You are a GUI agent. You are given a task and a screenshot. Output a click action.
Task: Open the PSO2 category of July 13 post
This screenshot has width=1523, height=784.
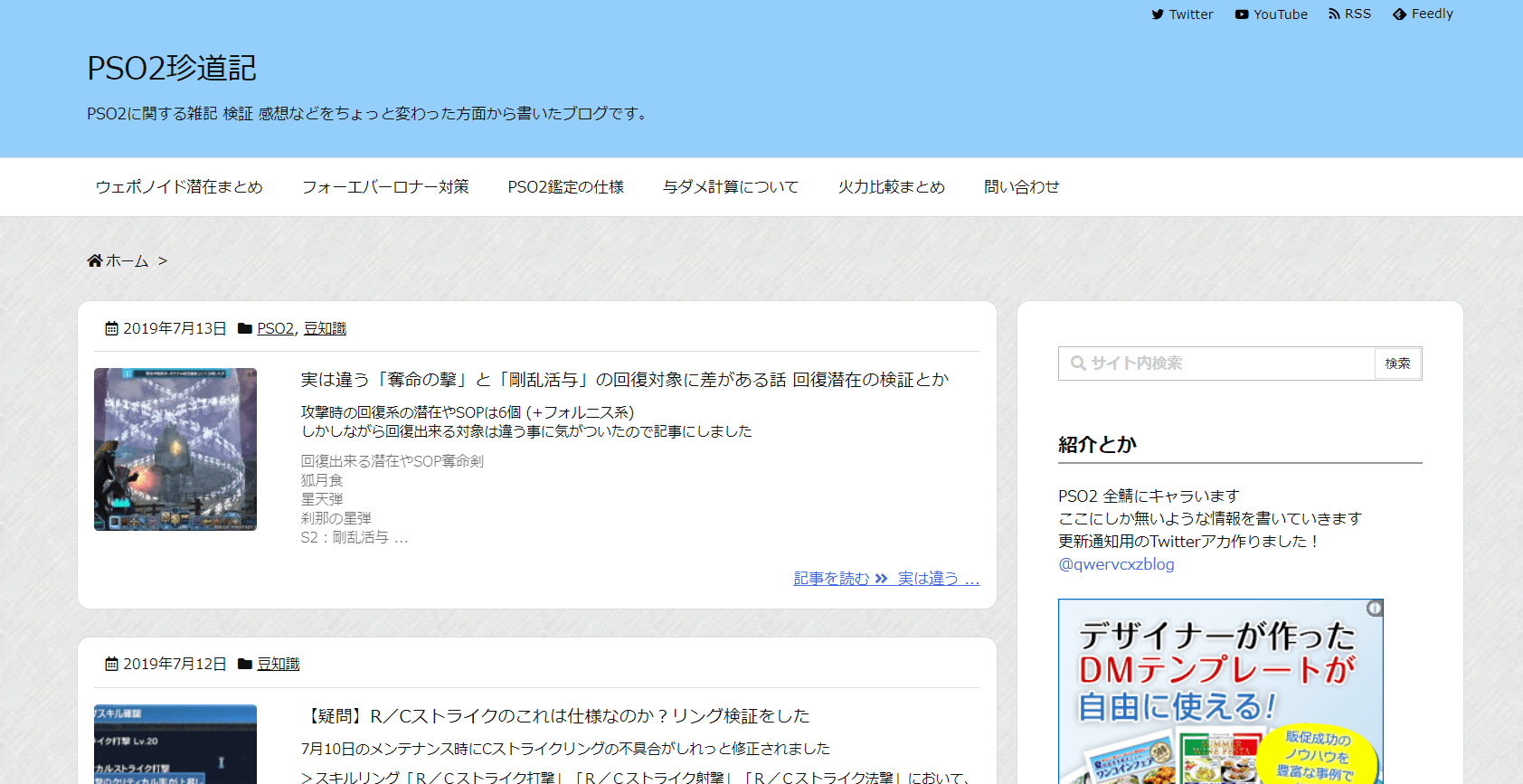click(x=276, y=328)
